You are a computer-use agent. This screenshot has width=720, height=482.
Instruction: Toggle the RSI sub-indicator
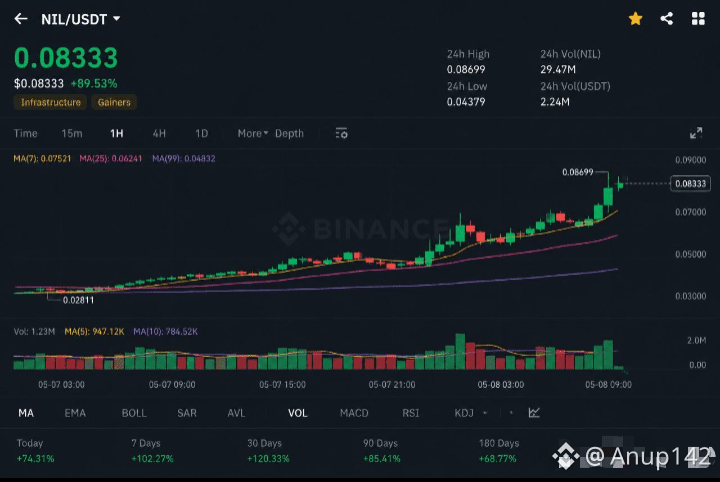click(x=411, y=413)
